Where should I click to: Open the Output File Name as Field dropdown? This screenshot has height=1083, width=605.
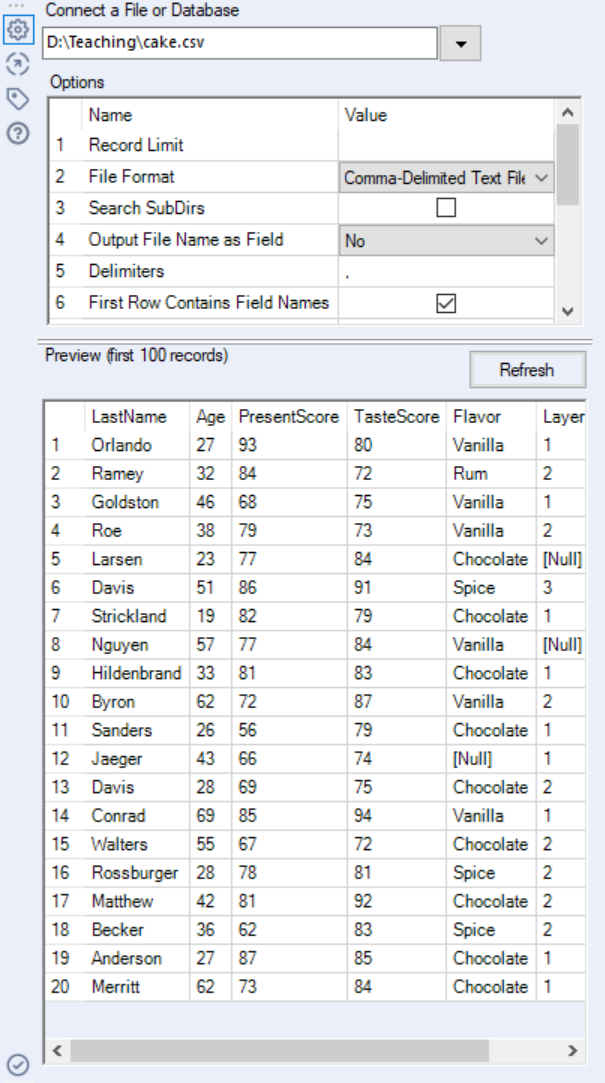point(541,240)
